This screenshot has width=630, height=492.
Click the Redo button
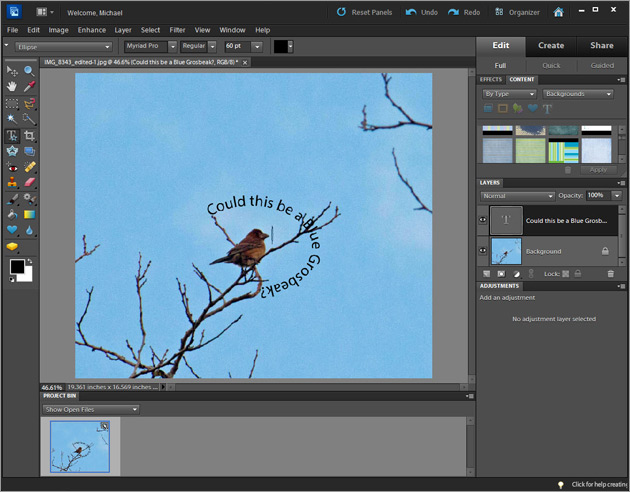pyautogui.click(x=464, y=12)
